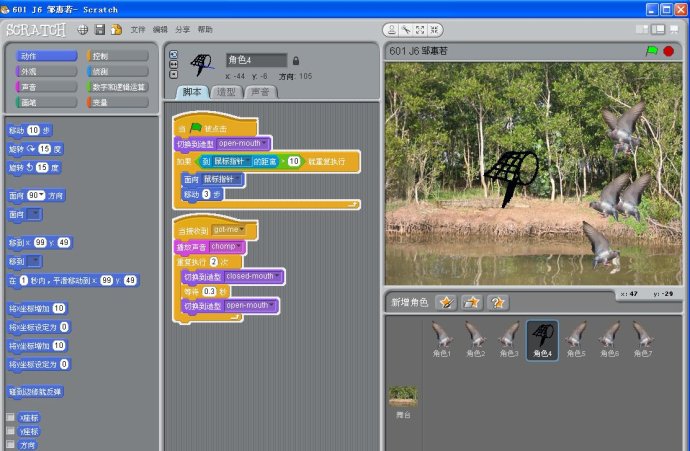The height and width of the screenshot is (451, 690).
Task: Select 角色4 net sprite thumbnail
Action: (543, 340)
